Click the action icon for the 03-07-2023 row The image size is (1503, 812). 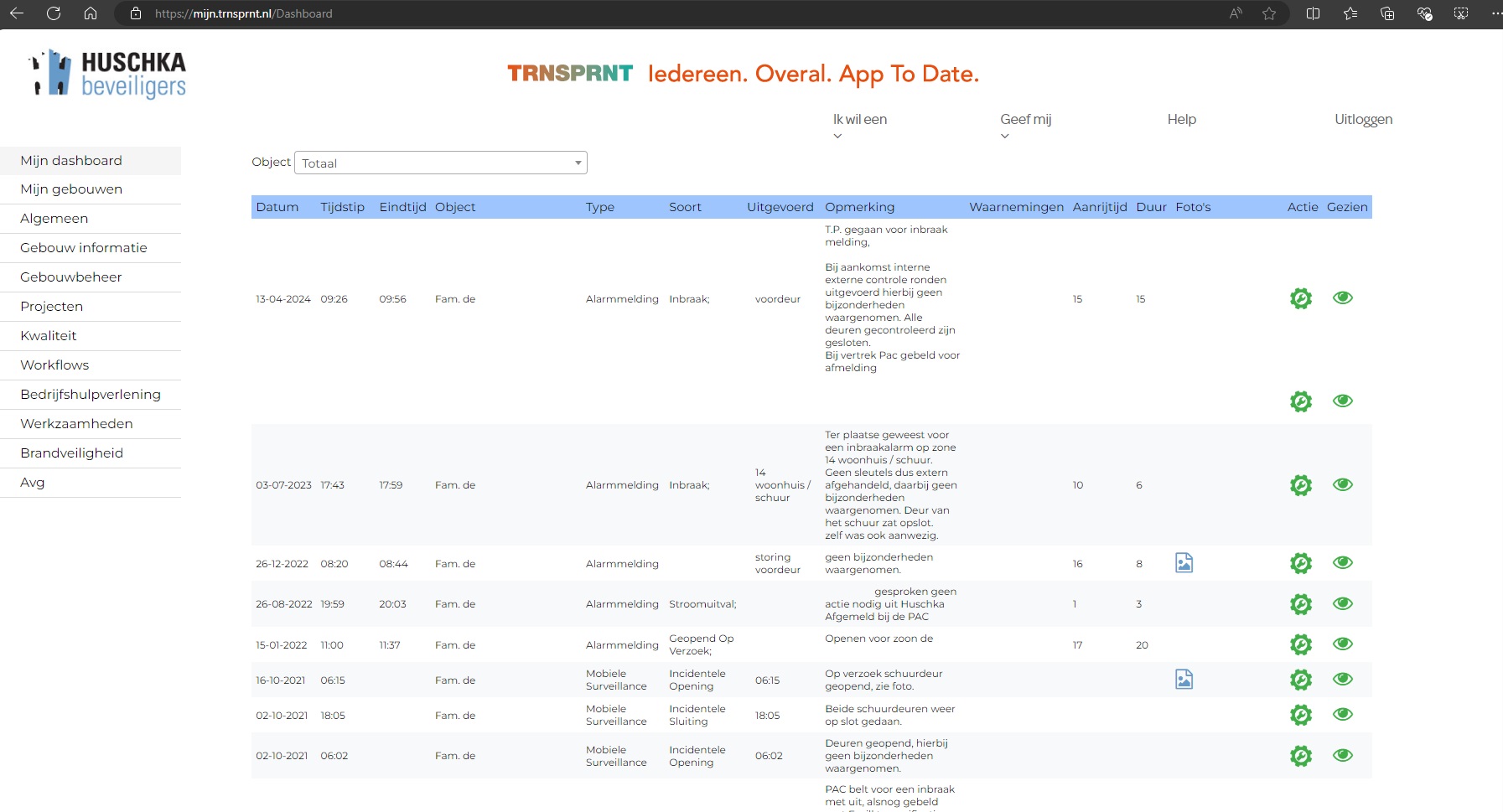(1300, 485)
